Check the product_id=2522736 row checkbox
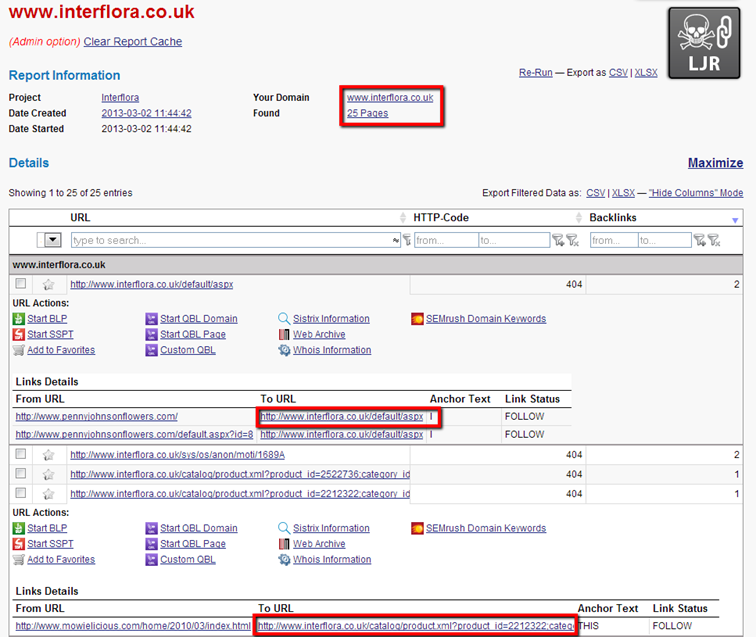 pyautogui.click(x=21, y=474)
